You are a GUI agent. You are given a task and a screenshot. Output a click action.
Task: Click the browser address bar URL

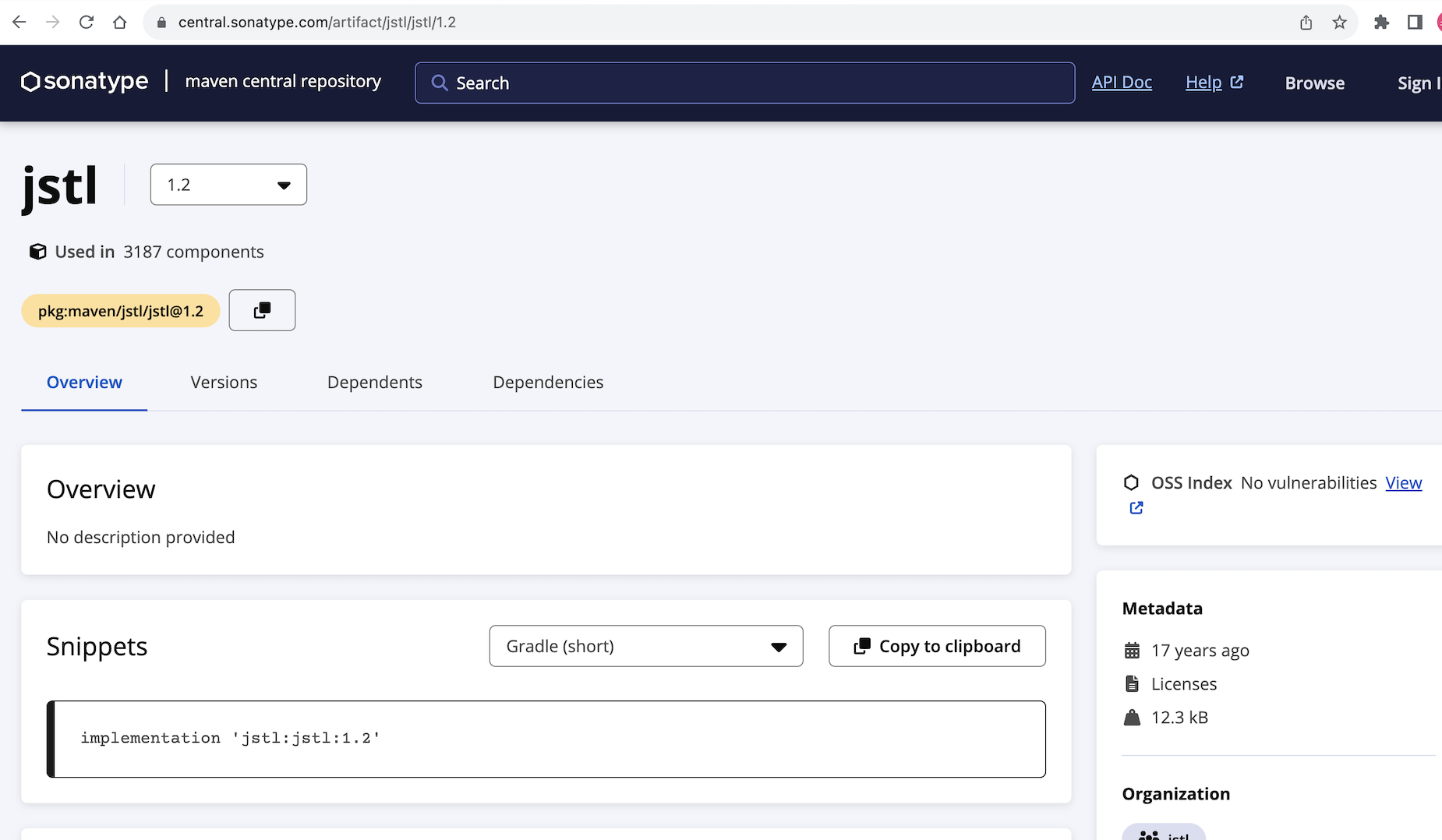(317, 23)
